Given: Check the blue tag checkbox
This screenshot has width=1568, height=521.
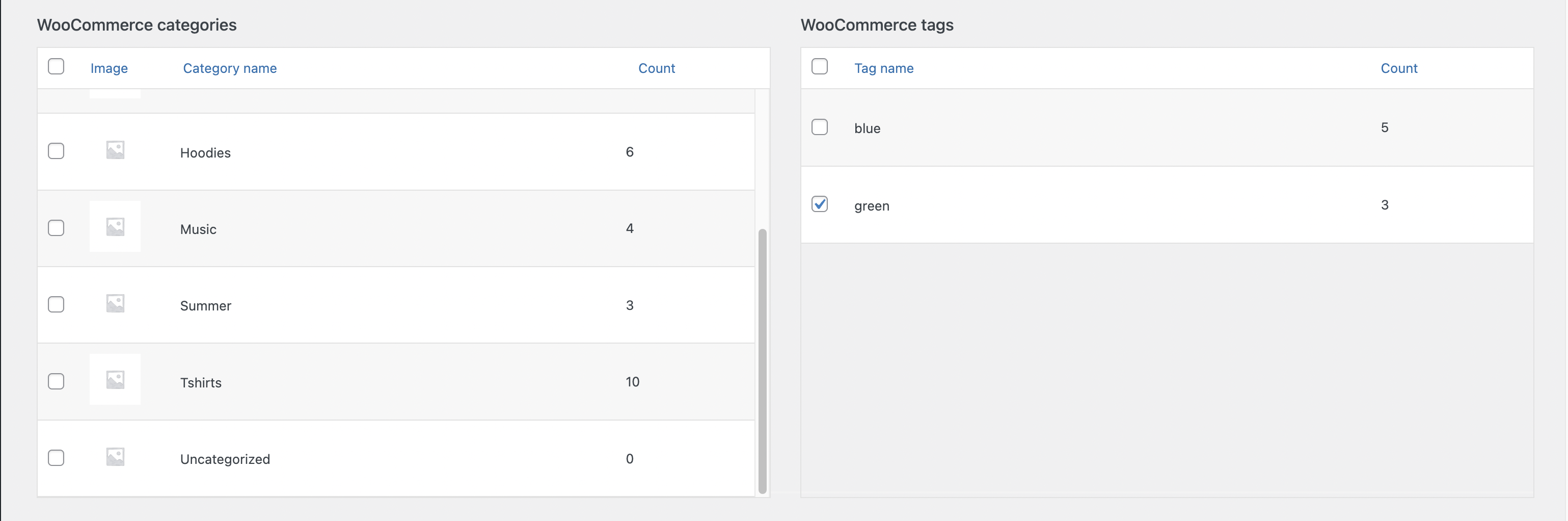Looking at the screenshot, I should 820,127.
